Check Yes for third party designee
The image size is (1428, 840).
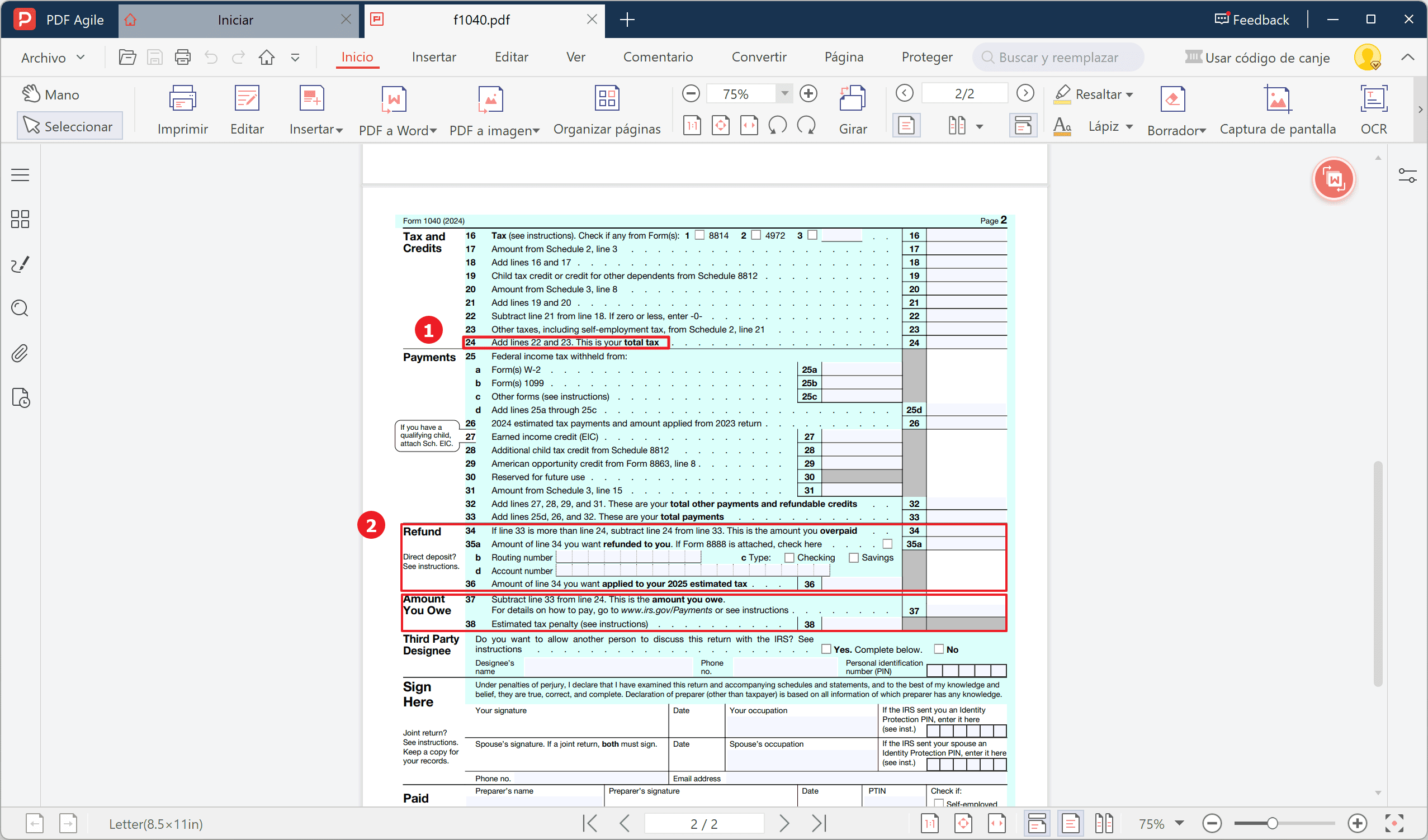tap(826, 649)
